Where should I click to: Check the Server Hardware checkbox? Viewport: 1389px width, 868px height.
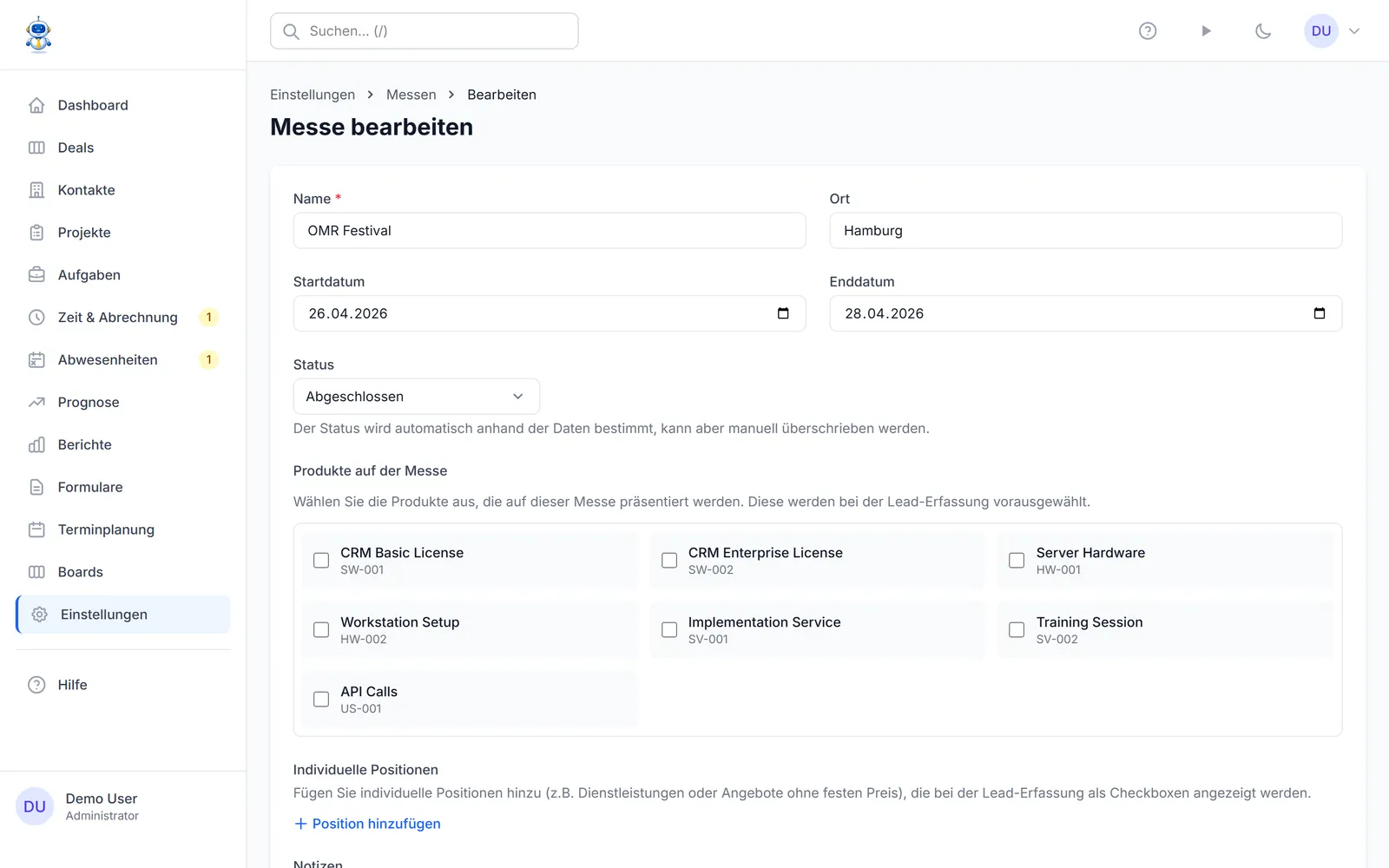click(x=1017, y=561)
